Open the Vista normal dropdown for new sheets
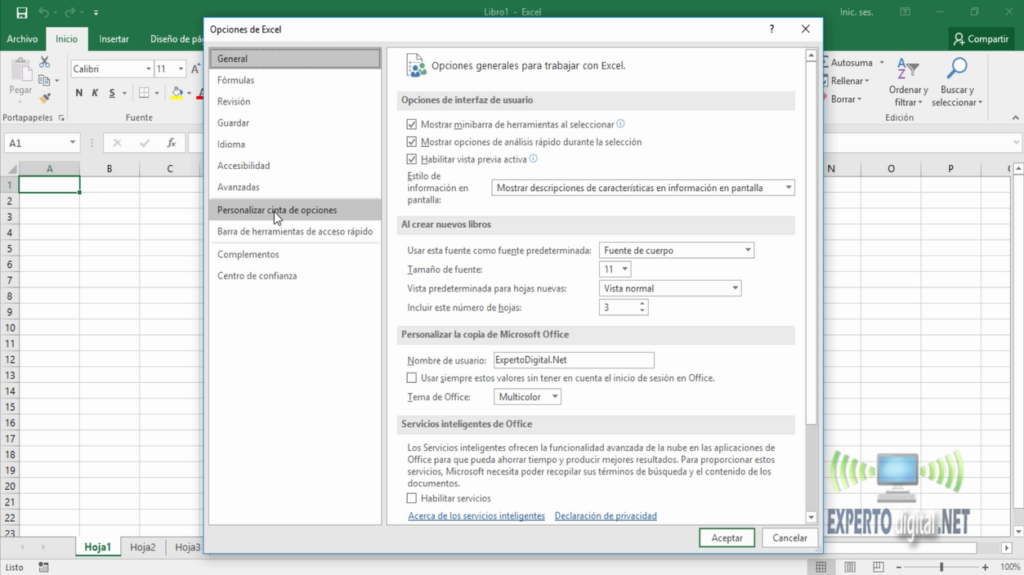 click(669, 288)
